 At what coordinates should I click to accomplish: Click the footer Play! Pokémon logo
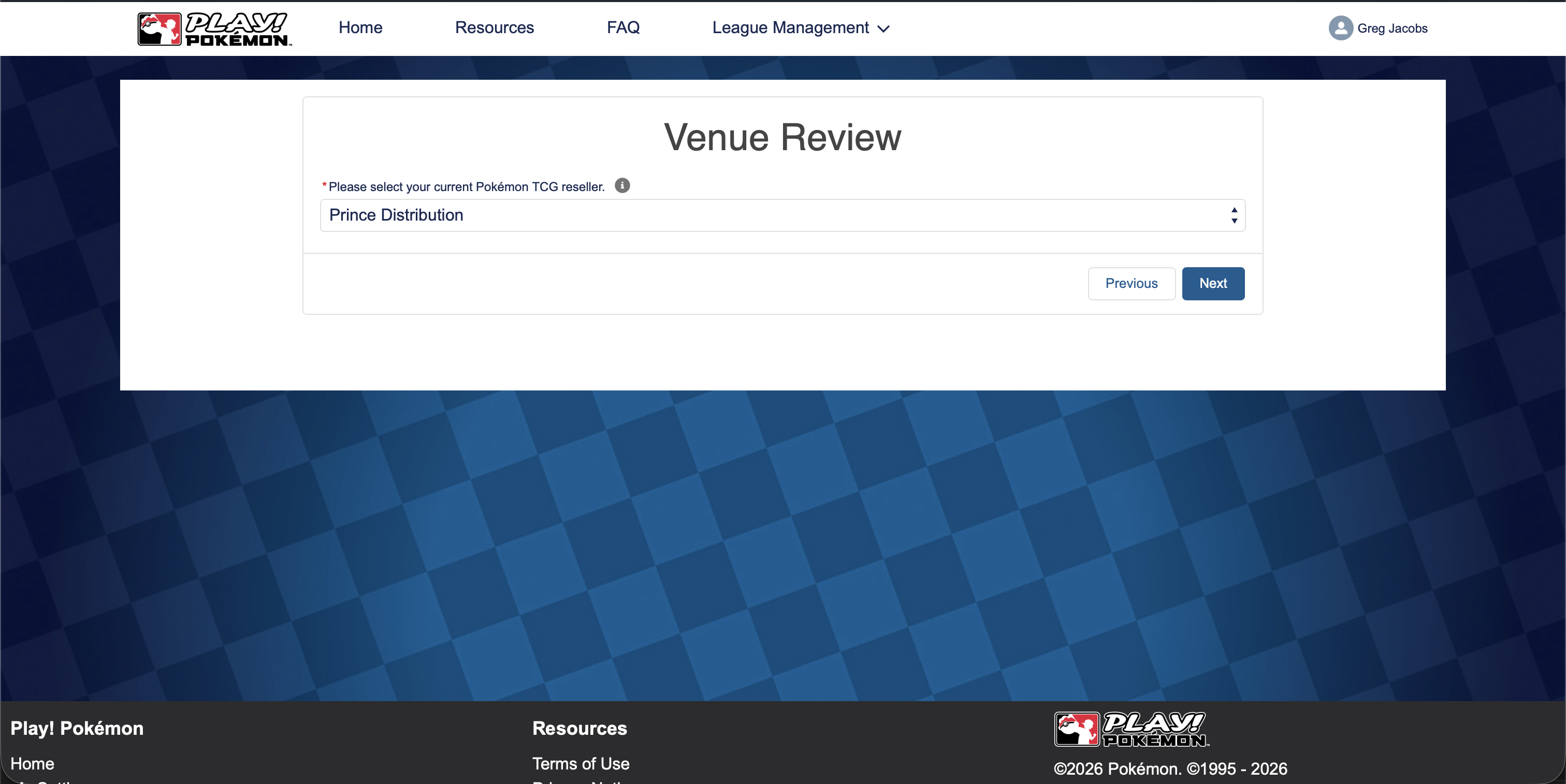coord(1130,729)
